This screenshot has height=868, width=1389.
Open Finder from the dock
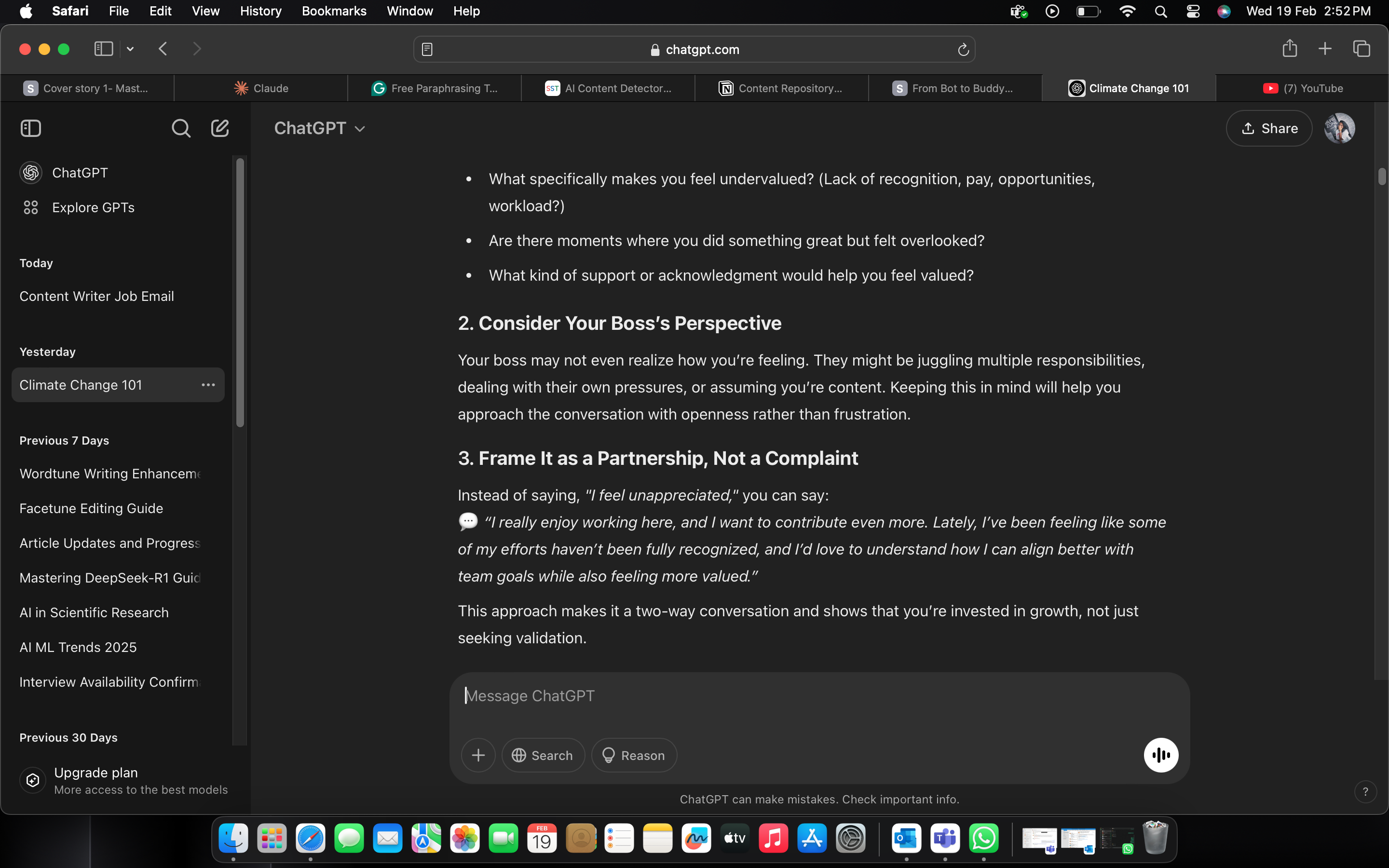coord(233,839)
